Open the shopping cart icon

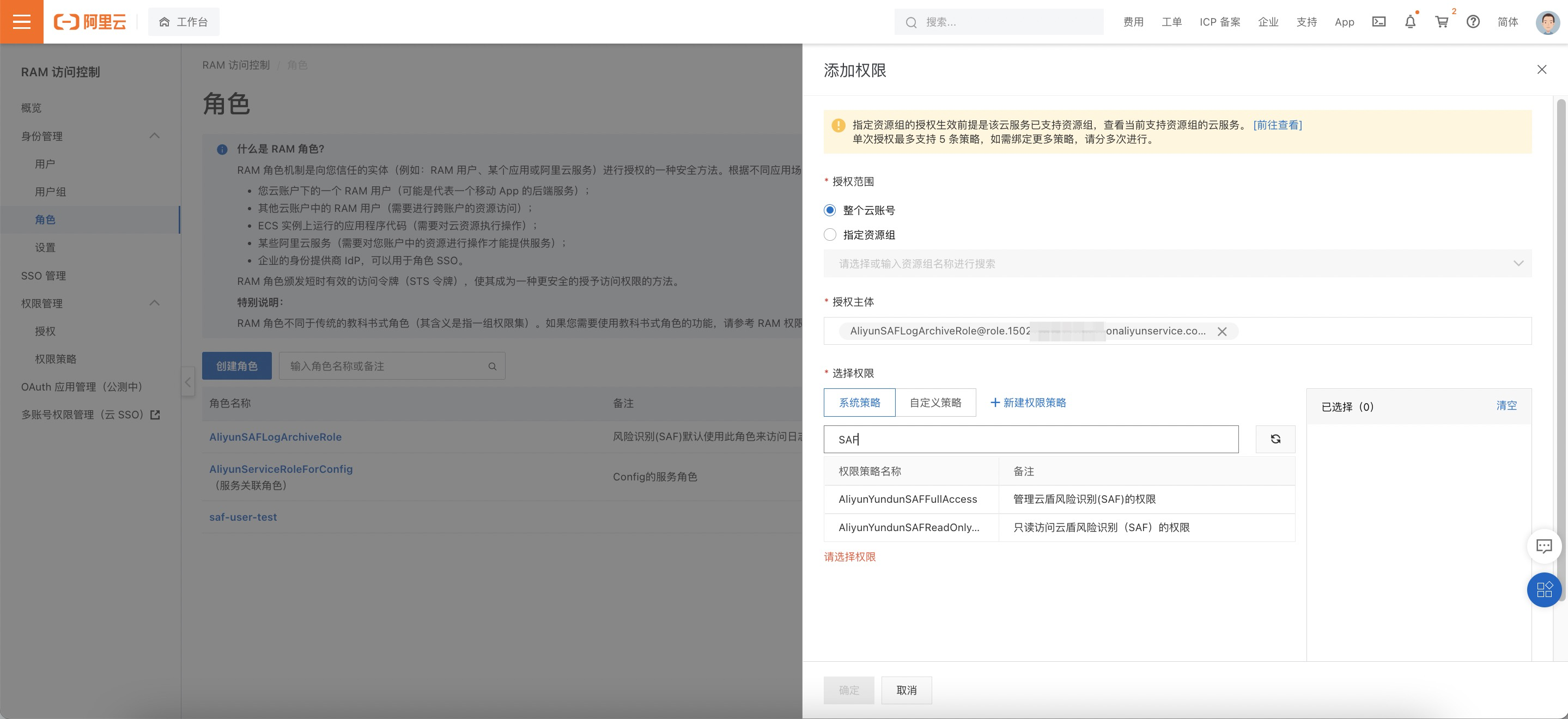coord(1442,22)
